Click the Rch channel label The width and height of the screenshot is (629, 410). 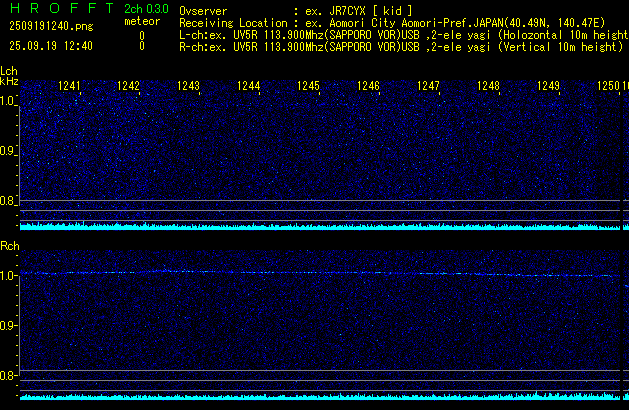coord(9,246)
